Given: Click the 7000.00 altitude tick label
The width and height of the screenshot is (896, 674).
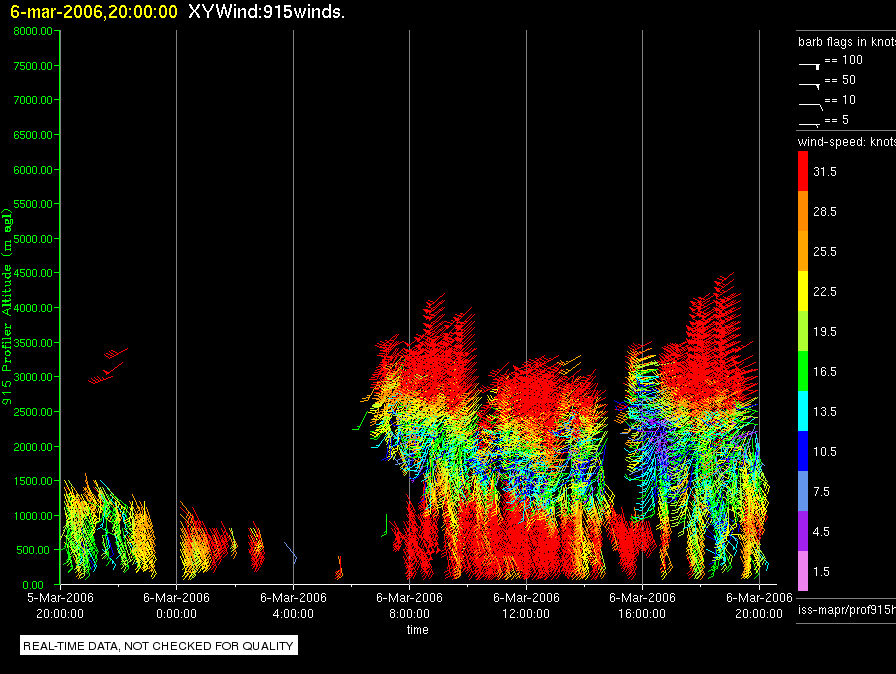Looking at the screenshot, I should coord(33,100).
